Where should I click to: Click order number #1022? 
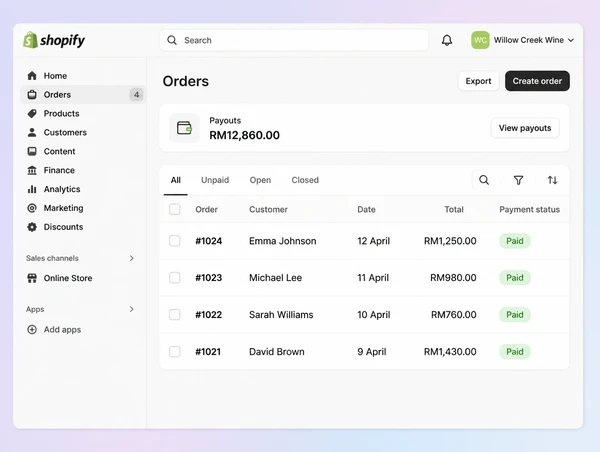click(209, 315)
